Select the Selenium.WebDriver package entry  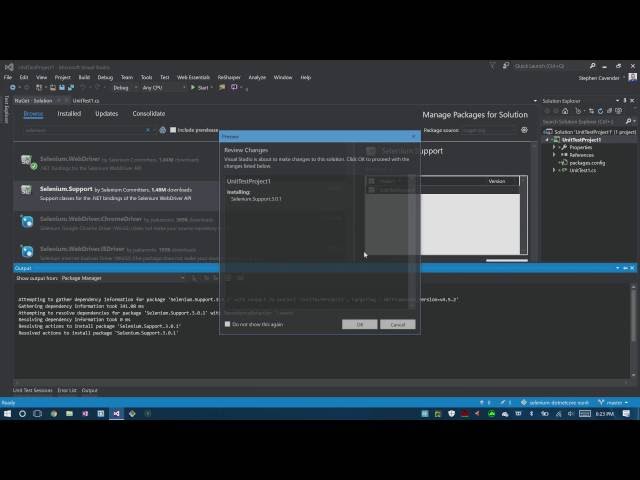point(116,163)
